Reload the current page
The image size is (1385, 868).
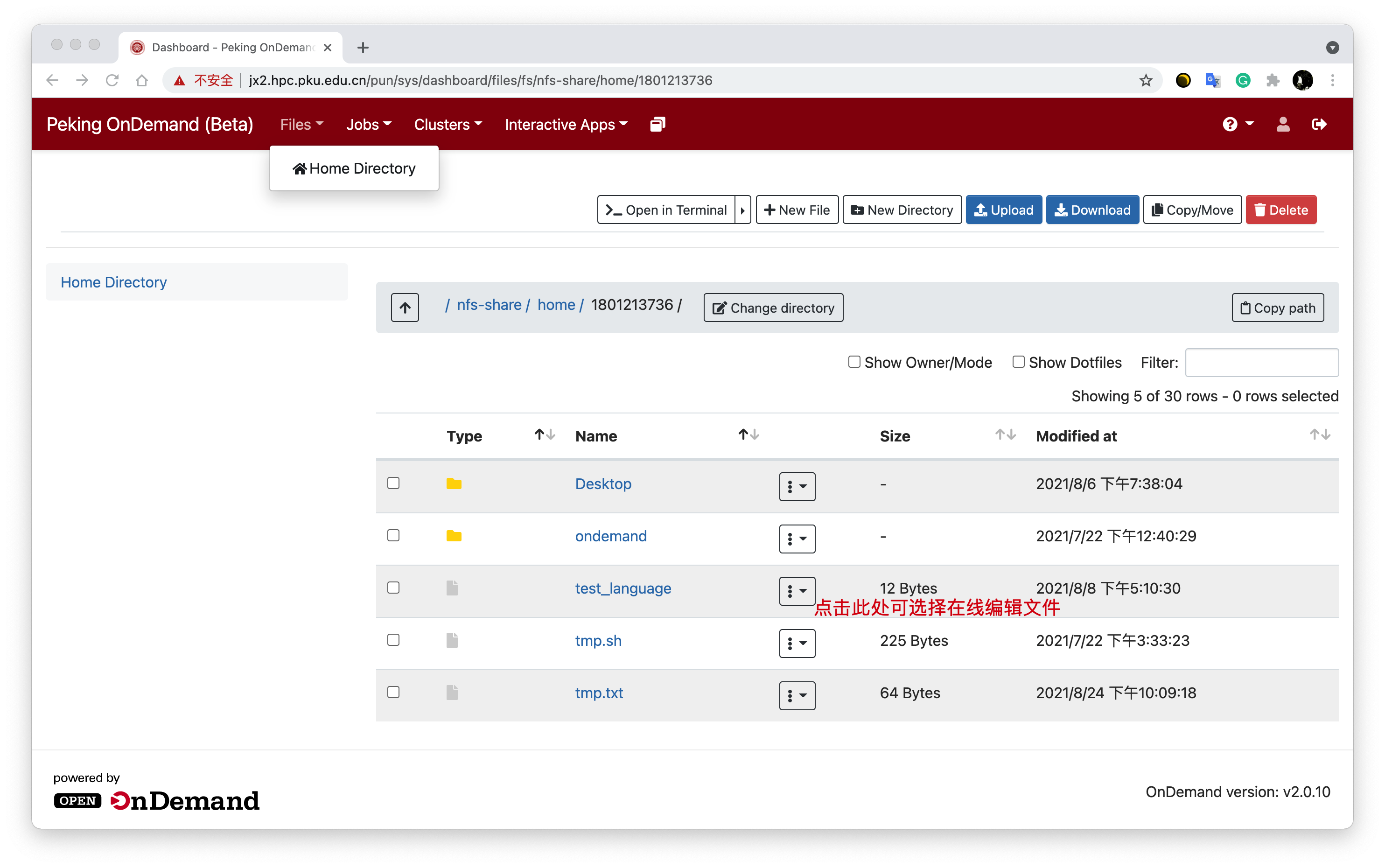[112, 80]
